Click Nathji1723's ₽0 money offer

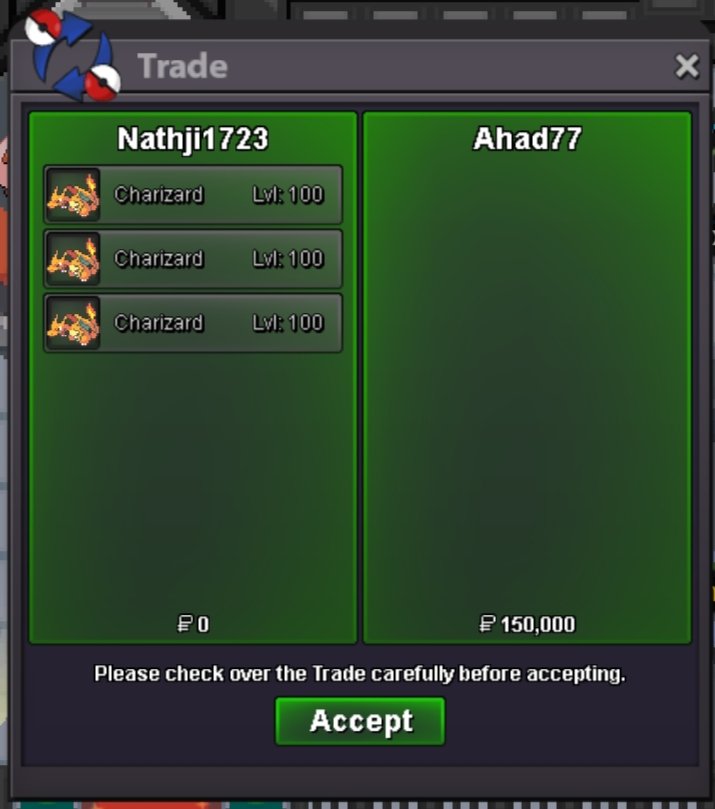coord(193,624)
